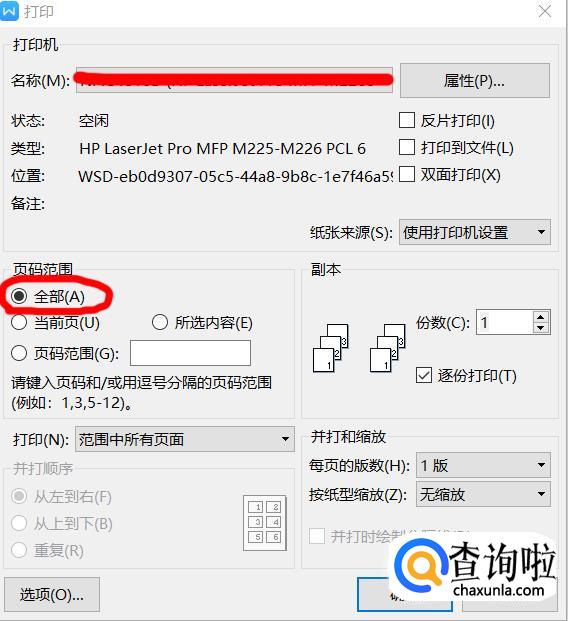
Task: Select the 页码范围(G) radio button
Action: pos(19,353)
